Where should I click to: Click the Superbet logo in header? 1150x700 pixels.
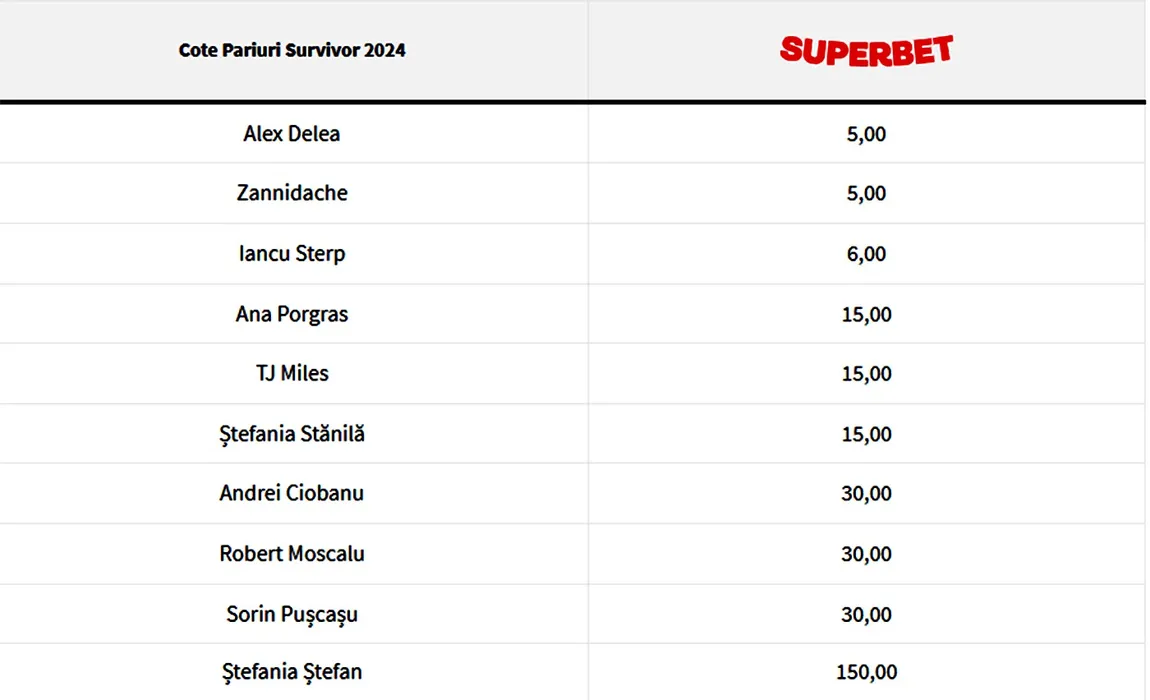(x=866, y=51)
